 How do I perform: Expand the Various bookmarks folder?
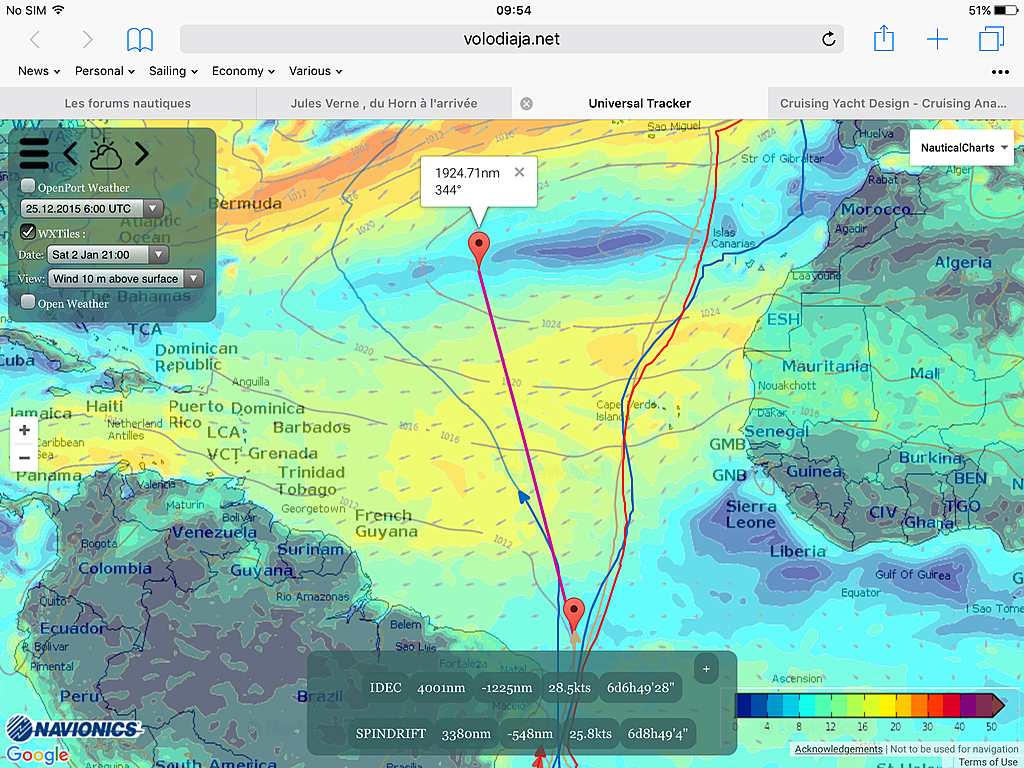(x=315, y=71)
